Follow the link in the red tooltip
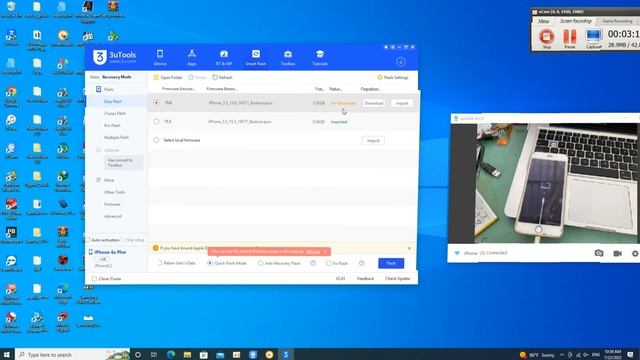Image resolution: width=640 pixels, height=360 pixels. click(313, 251)
